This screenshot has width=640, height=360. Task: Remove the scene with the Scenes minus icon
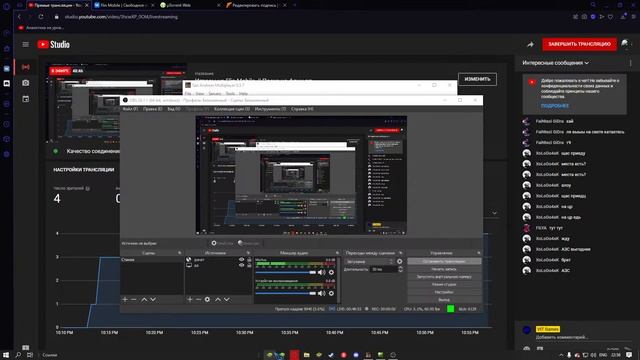click(133, 300)
